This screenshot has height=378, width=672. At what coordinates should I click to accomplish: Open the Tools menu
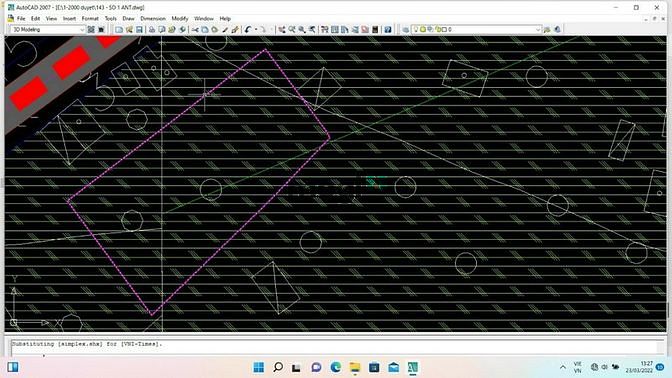coord(111,18)
